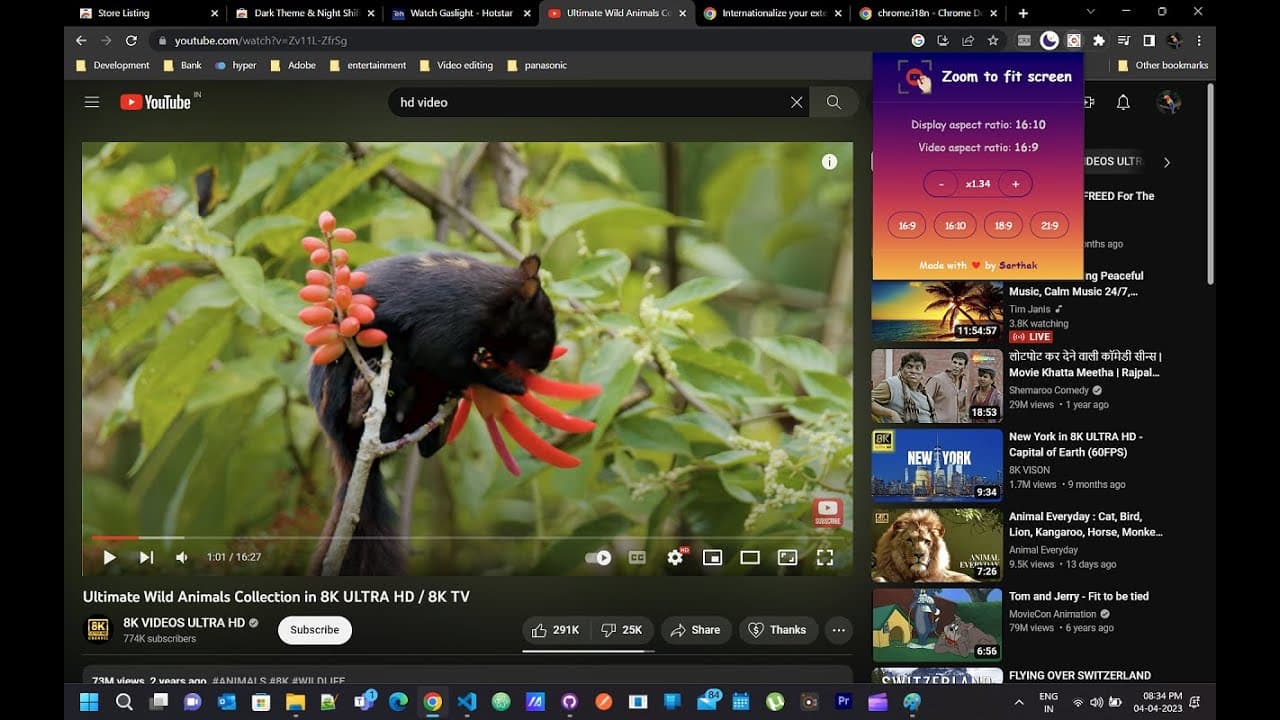Open File Explorer from taskbar
1280x720 pixels.
pos(295,702)
